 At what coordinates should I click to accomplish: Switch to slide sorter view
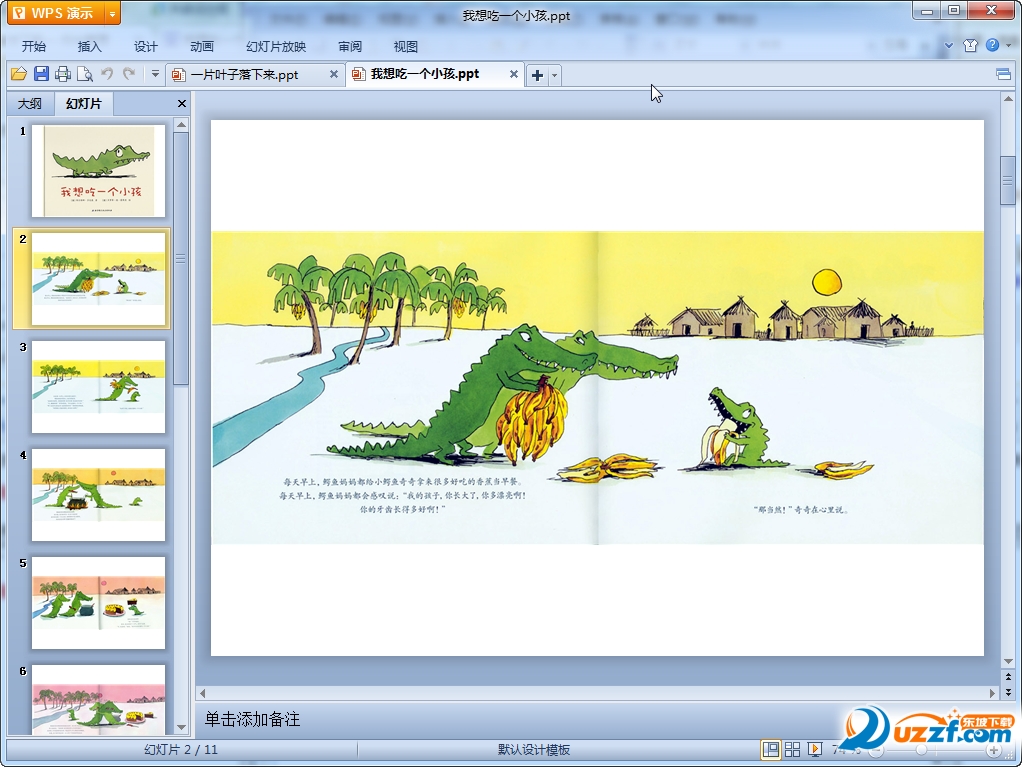793,750
